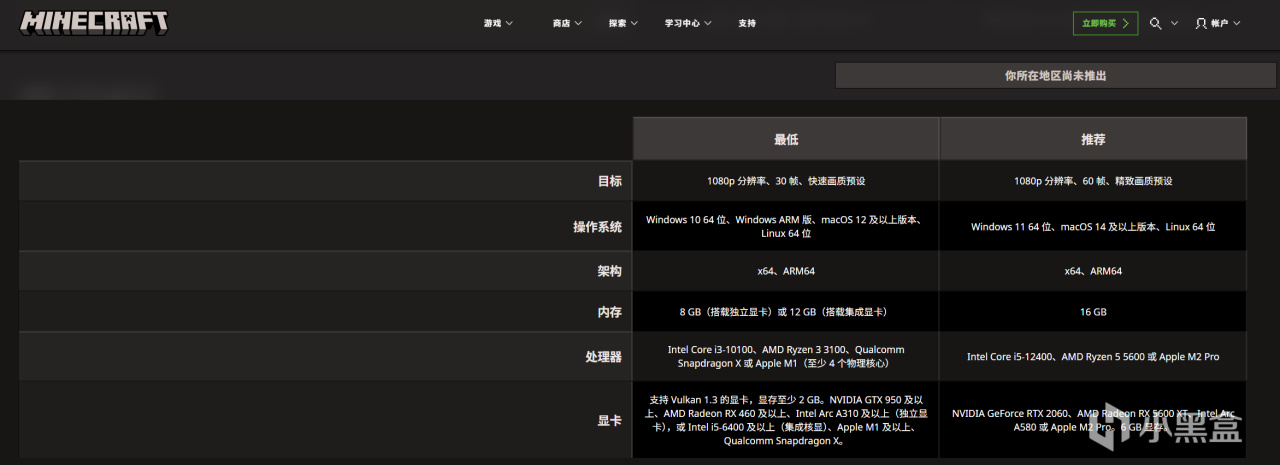
Task: Expand the 游戏 menu chevron
Action: (510, 23)
